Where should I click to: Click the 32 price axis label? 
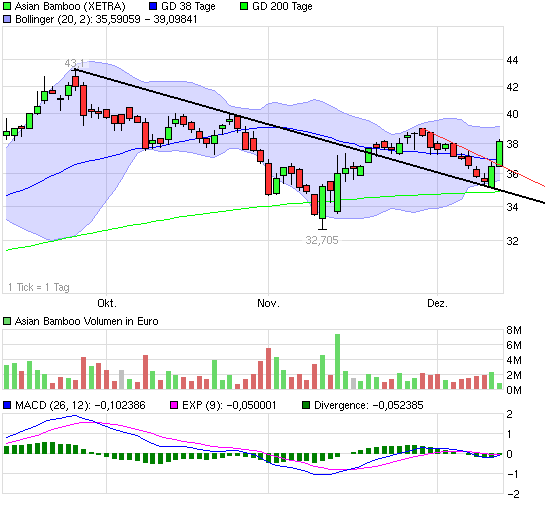[x=512, y=241]
